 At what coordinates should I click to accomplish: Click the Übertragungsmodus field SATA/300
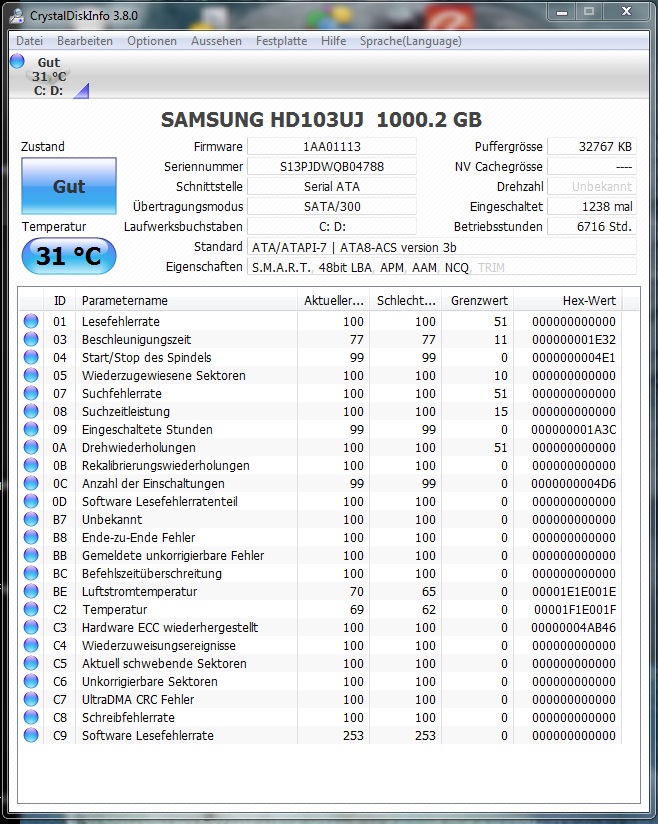[332, 206]
